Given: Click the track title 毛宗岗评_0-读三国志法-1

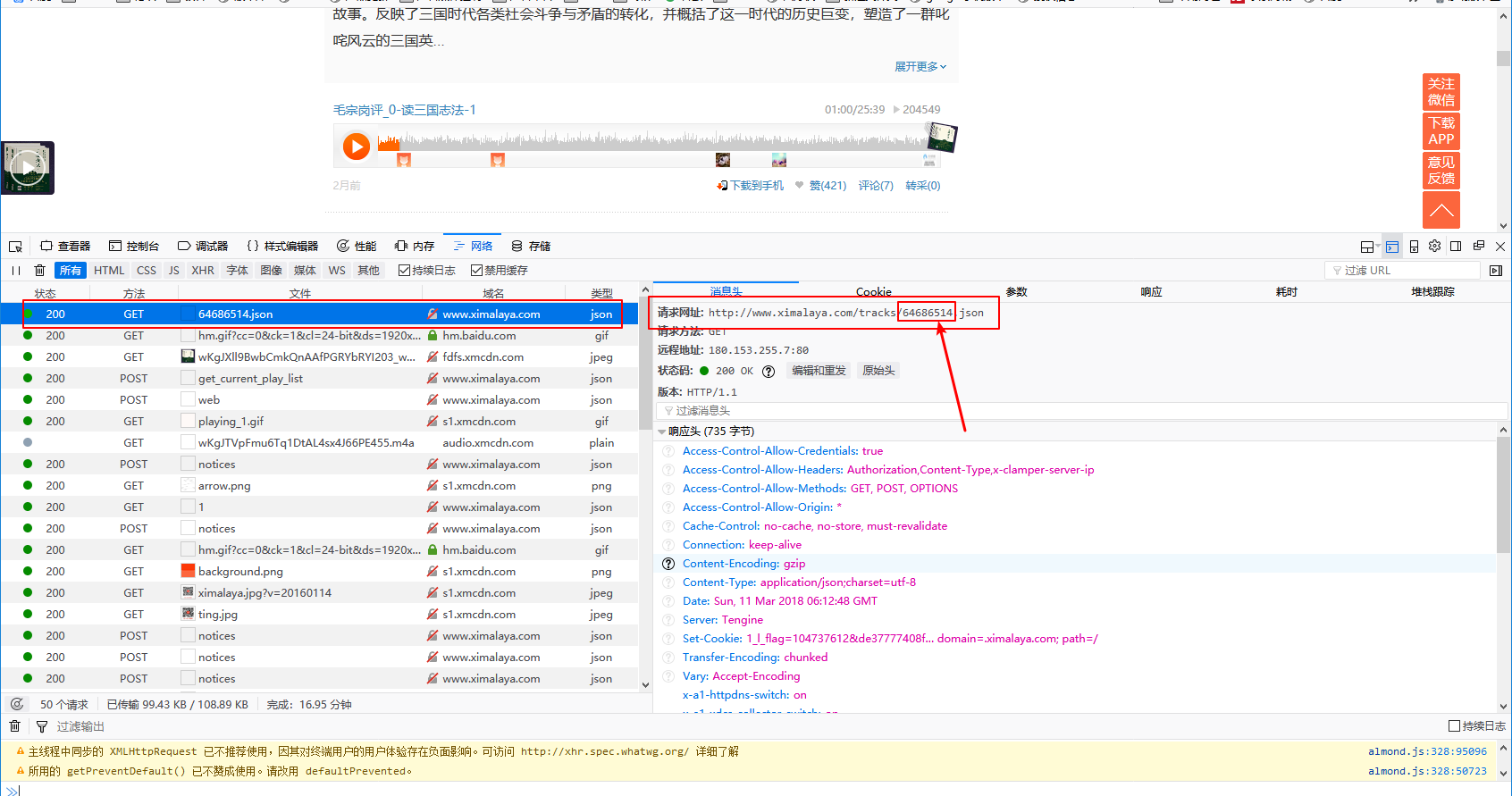Looking at the screenshot, I should click(x=405, y=110).
